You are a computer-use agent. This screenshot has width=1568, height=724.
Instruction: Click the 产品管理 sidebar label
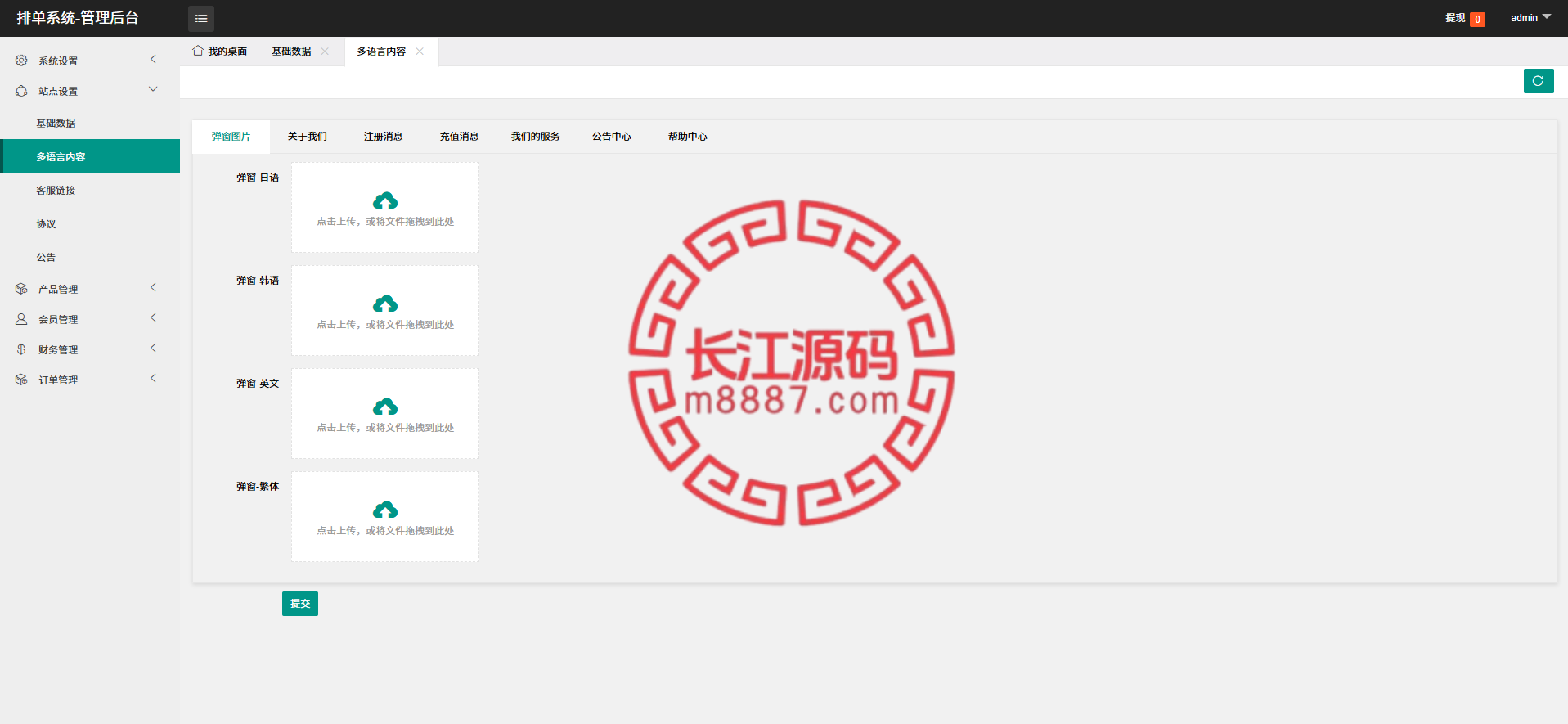pyautogui.click(x=58, y=290)
